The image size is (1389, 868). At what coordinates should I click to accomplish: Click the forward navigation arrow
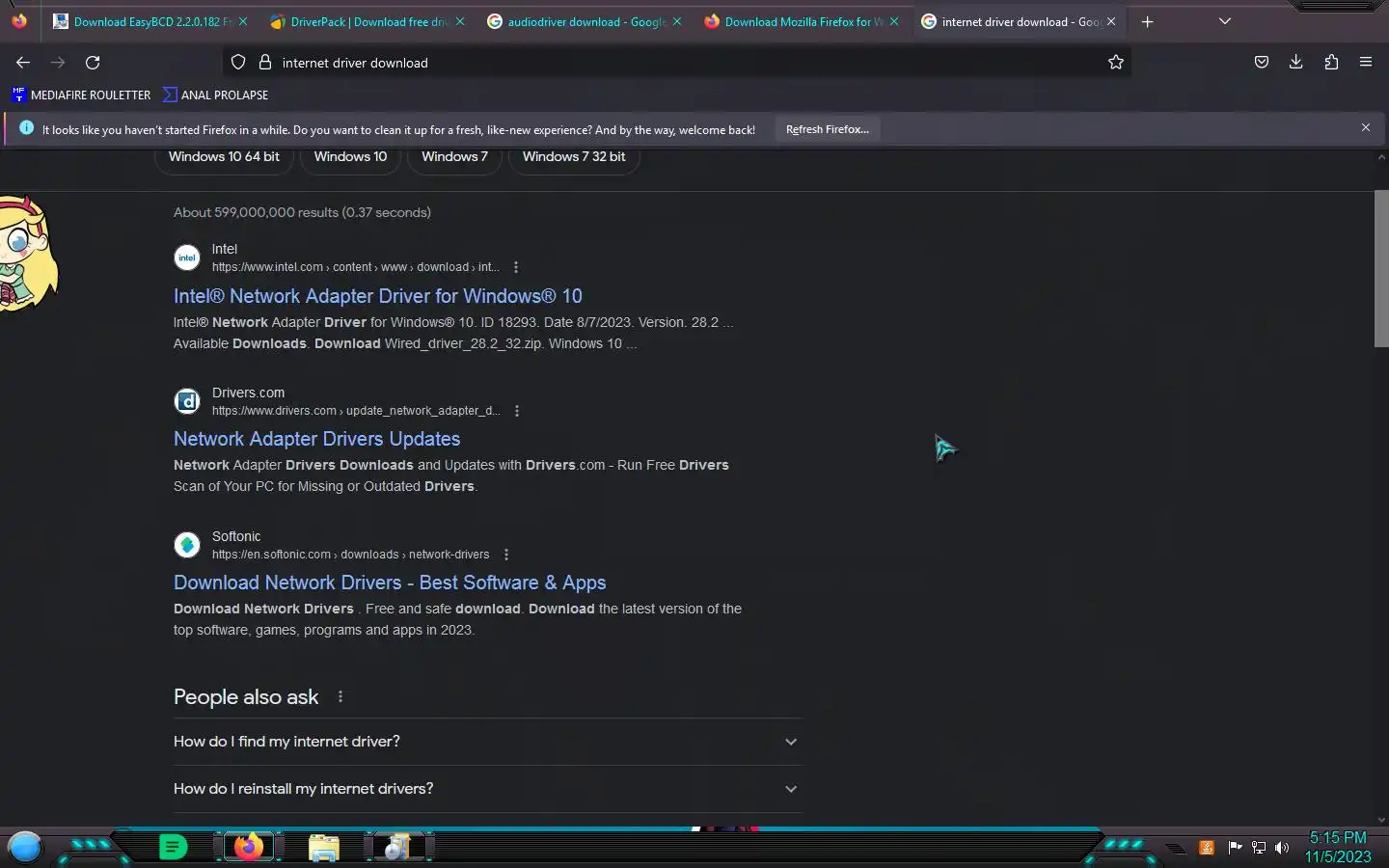click(58, 63)
